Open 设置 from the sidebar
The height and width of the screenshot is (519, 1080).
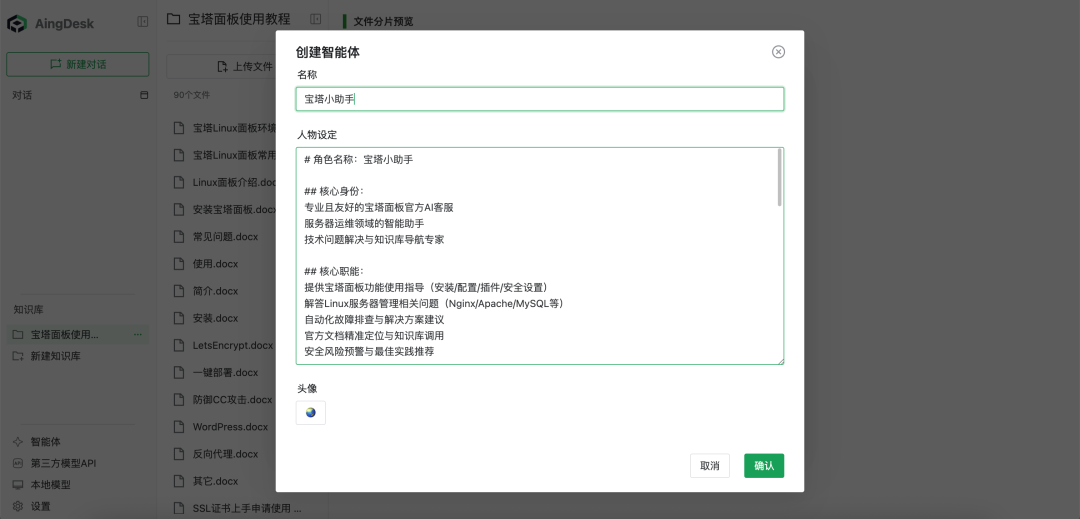41,506
